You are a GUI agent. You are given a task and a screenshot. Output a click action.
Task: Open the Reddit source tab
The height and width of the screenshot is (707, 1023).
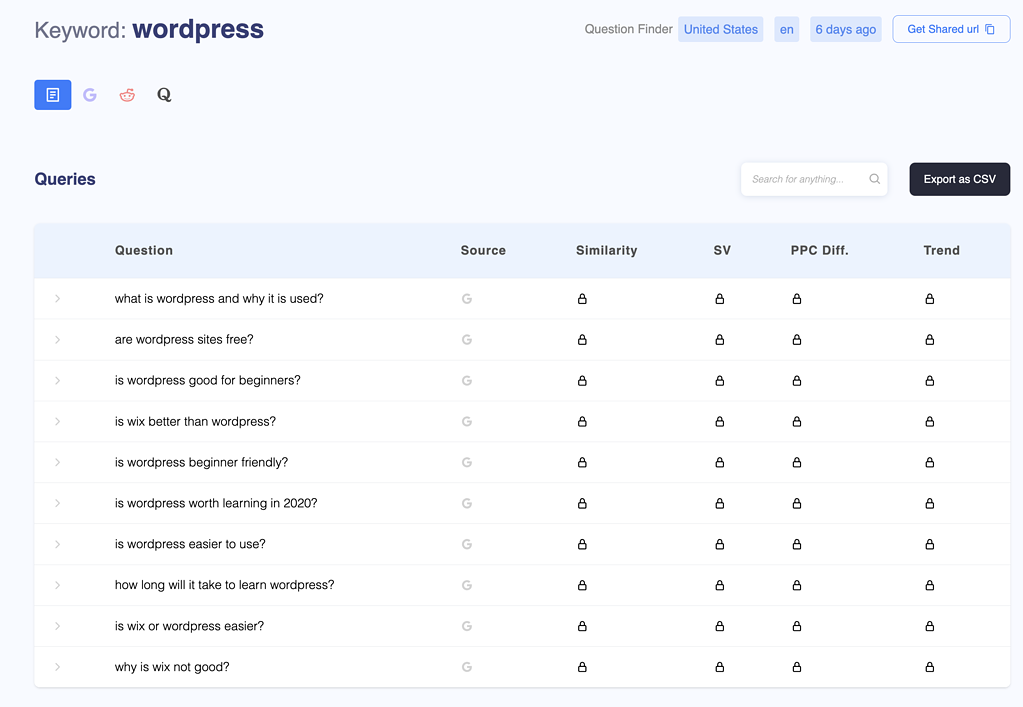pos(127,95)
